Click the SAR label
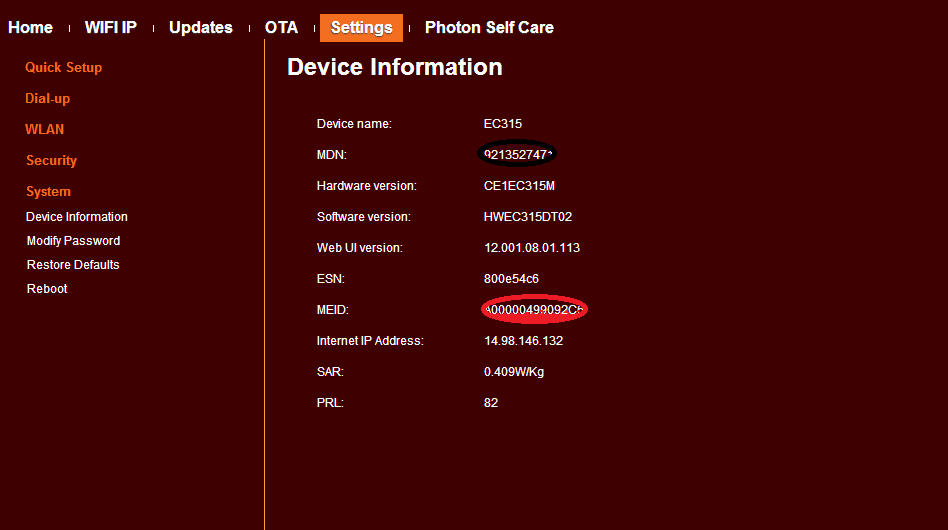 click(x=330, y=372)
